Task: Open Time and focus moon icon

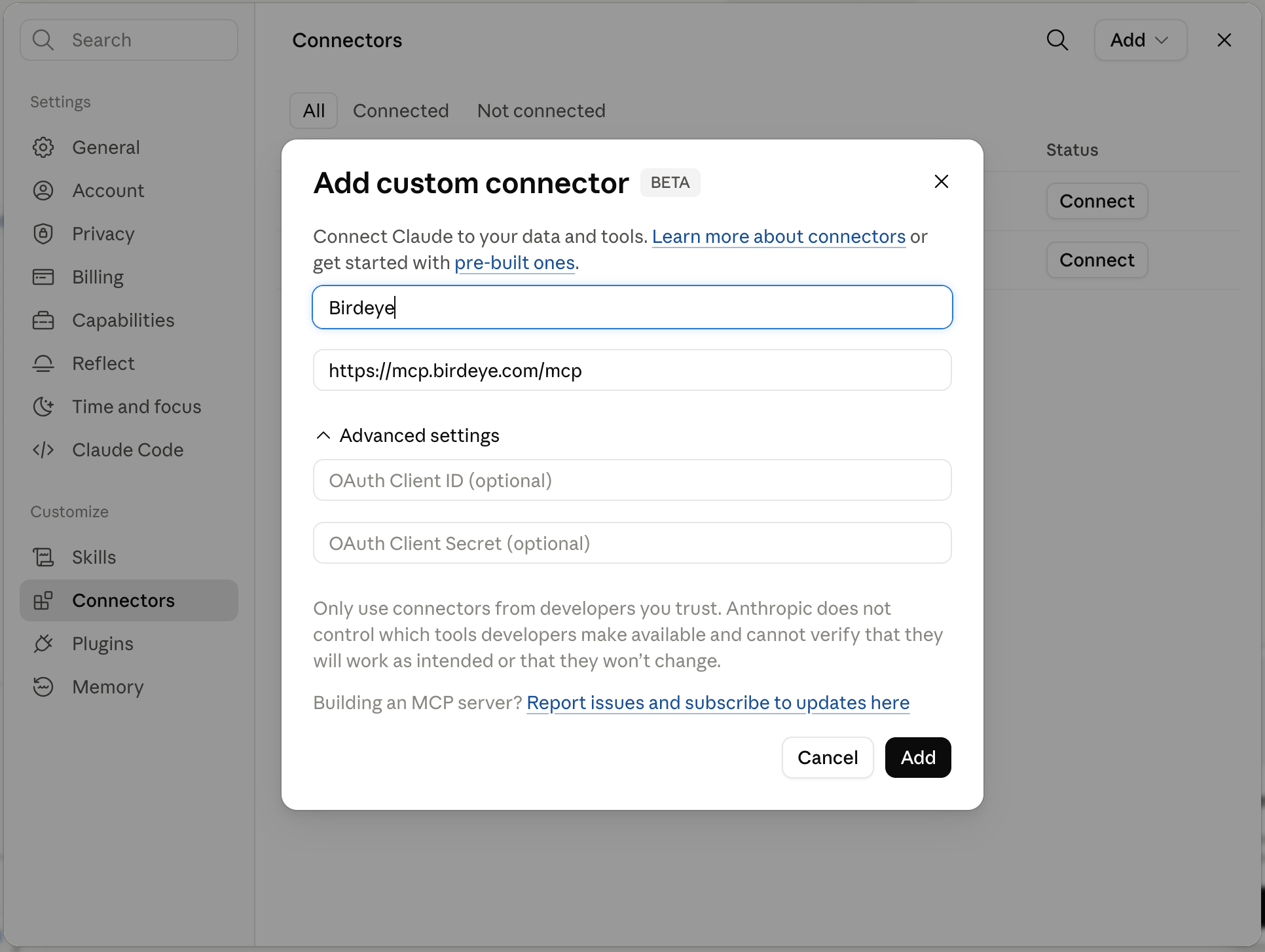Action: (43, 407)
